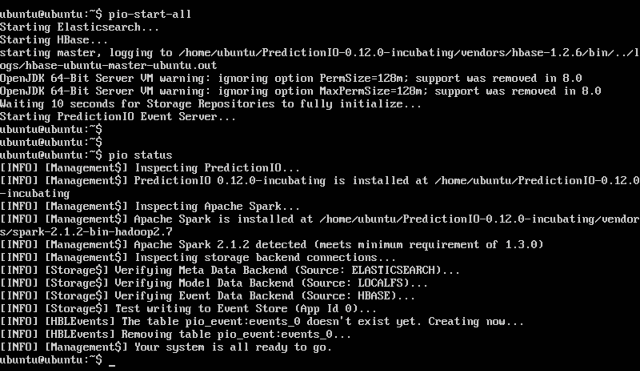Click the 'Starting HBase...' line
Image resolution: width=640 pixels, height=371 pixels.
coord(54,40)
